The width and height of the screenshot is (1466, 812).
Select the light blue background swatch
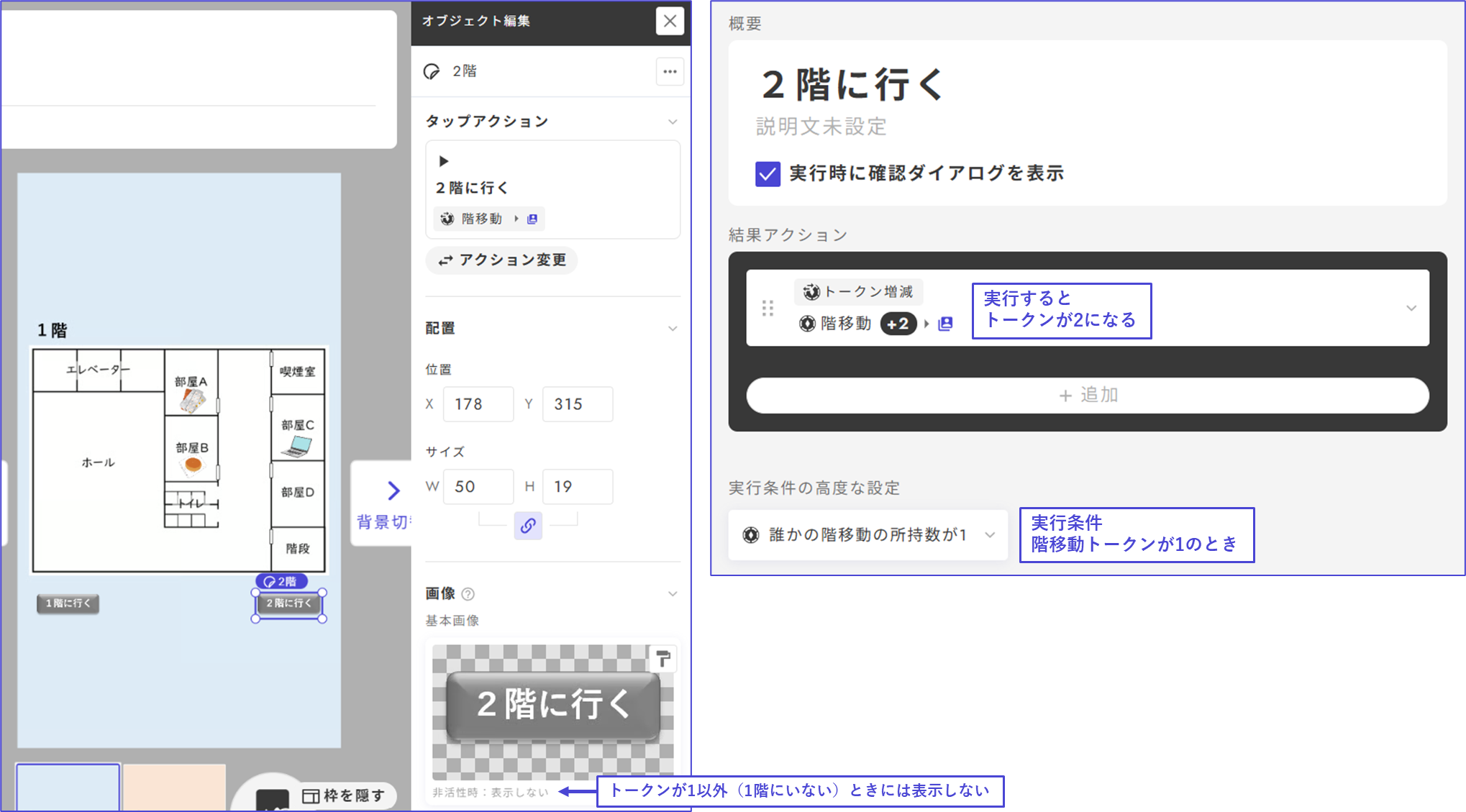68,788
